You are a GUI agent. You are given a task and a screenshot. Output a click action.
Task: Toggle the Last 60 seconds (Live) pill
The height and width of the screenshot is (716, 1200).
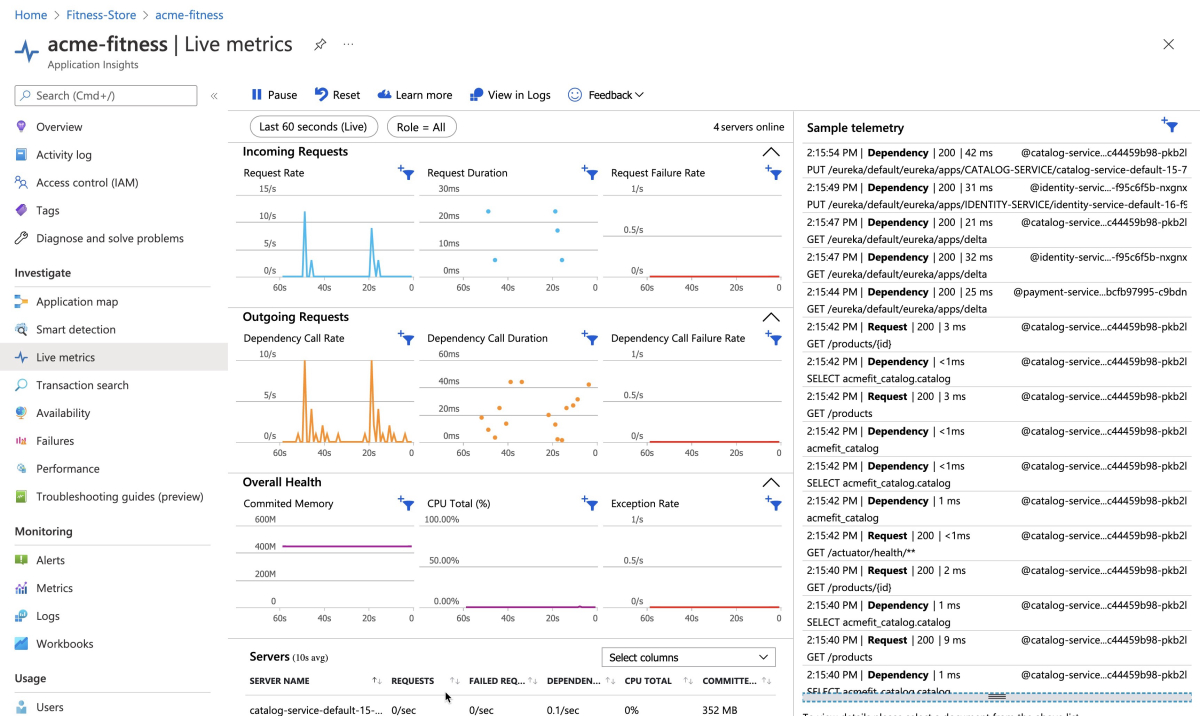tap(313, 127)
